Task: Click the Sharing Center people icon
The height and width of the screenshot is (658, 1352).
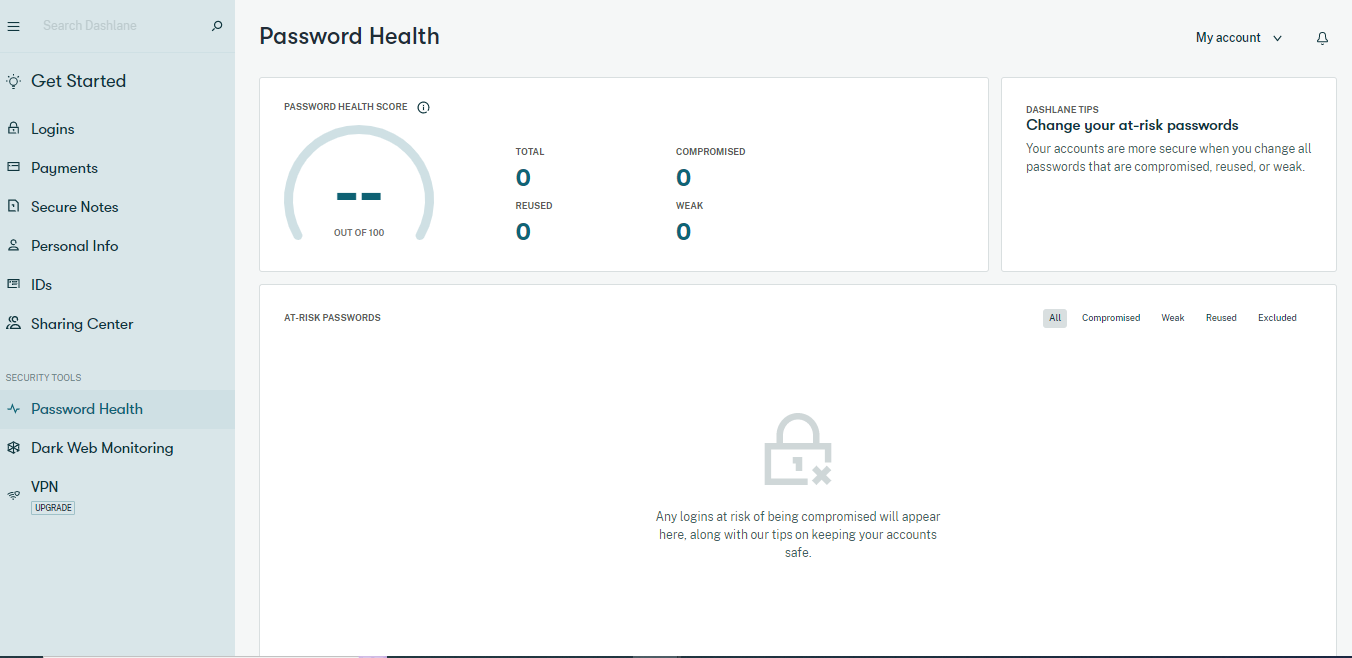Action: coord(13,323)
